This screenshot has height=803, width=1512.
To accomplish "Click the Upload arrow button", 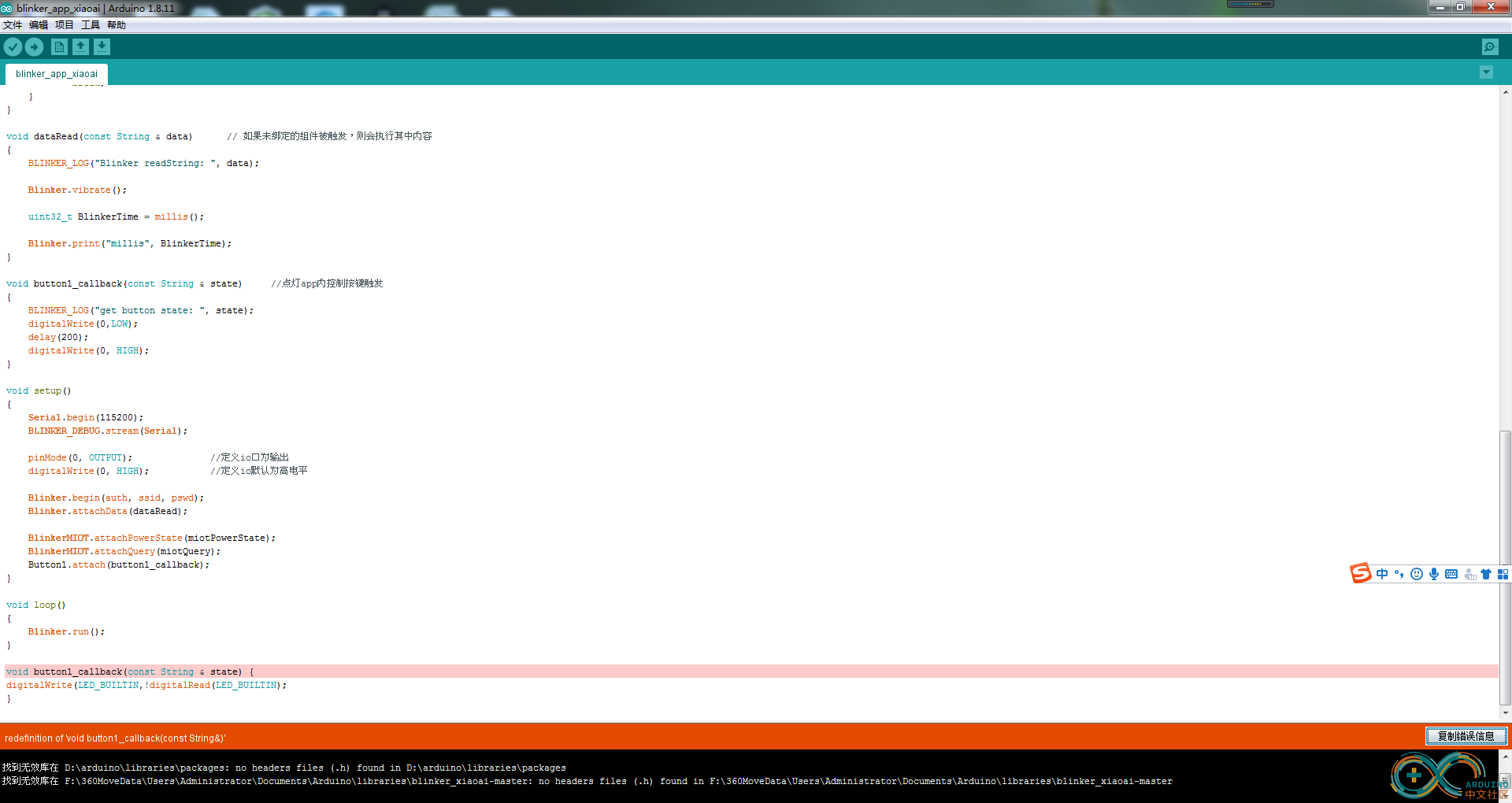I will coord(34,47).
